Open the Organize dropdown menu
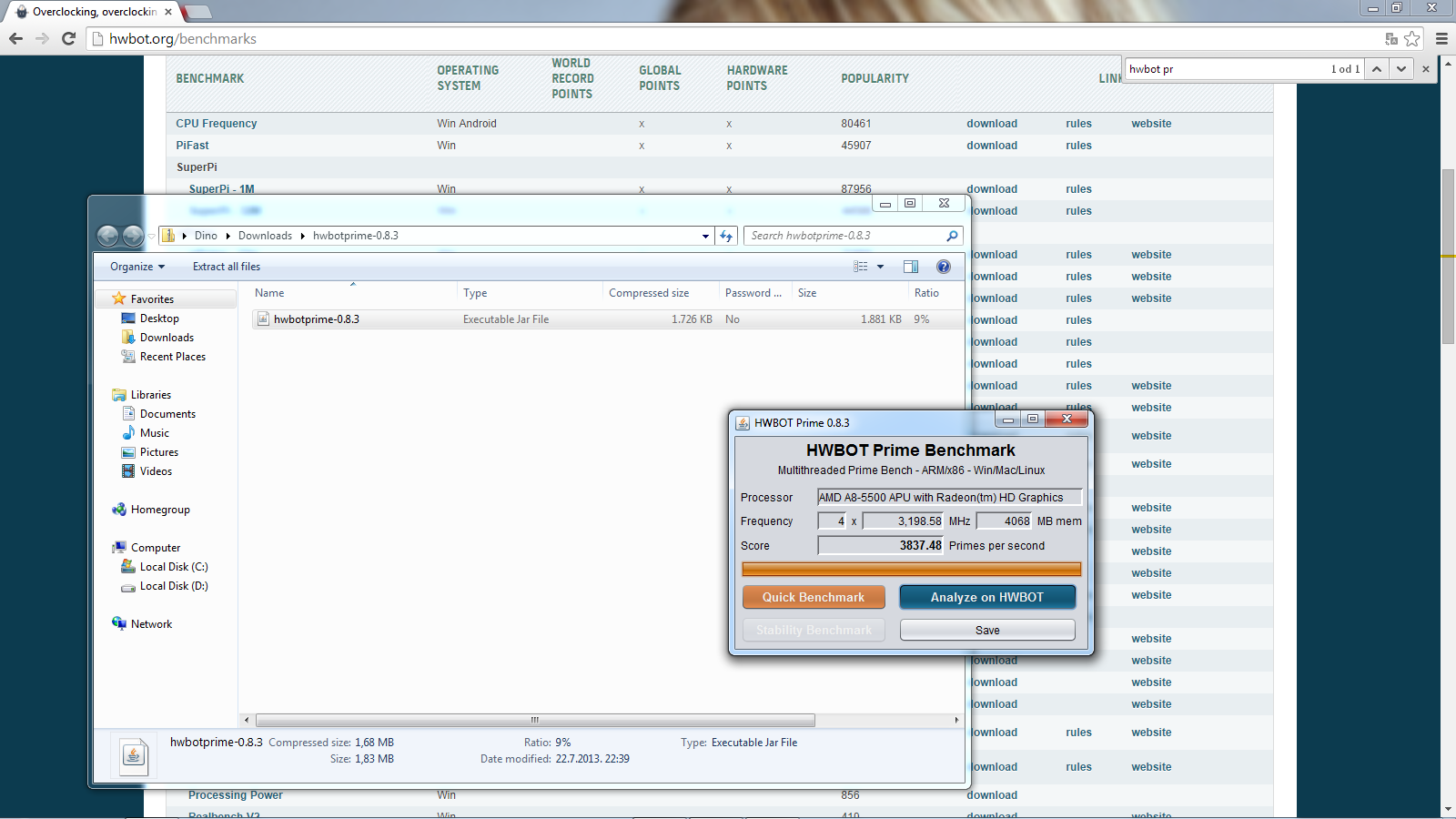The height and width of the screenshot is (819, 1456). coord(137,267)
